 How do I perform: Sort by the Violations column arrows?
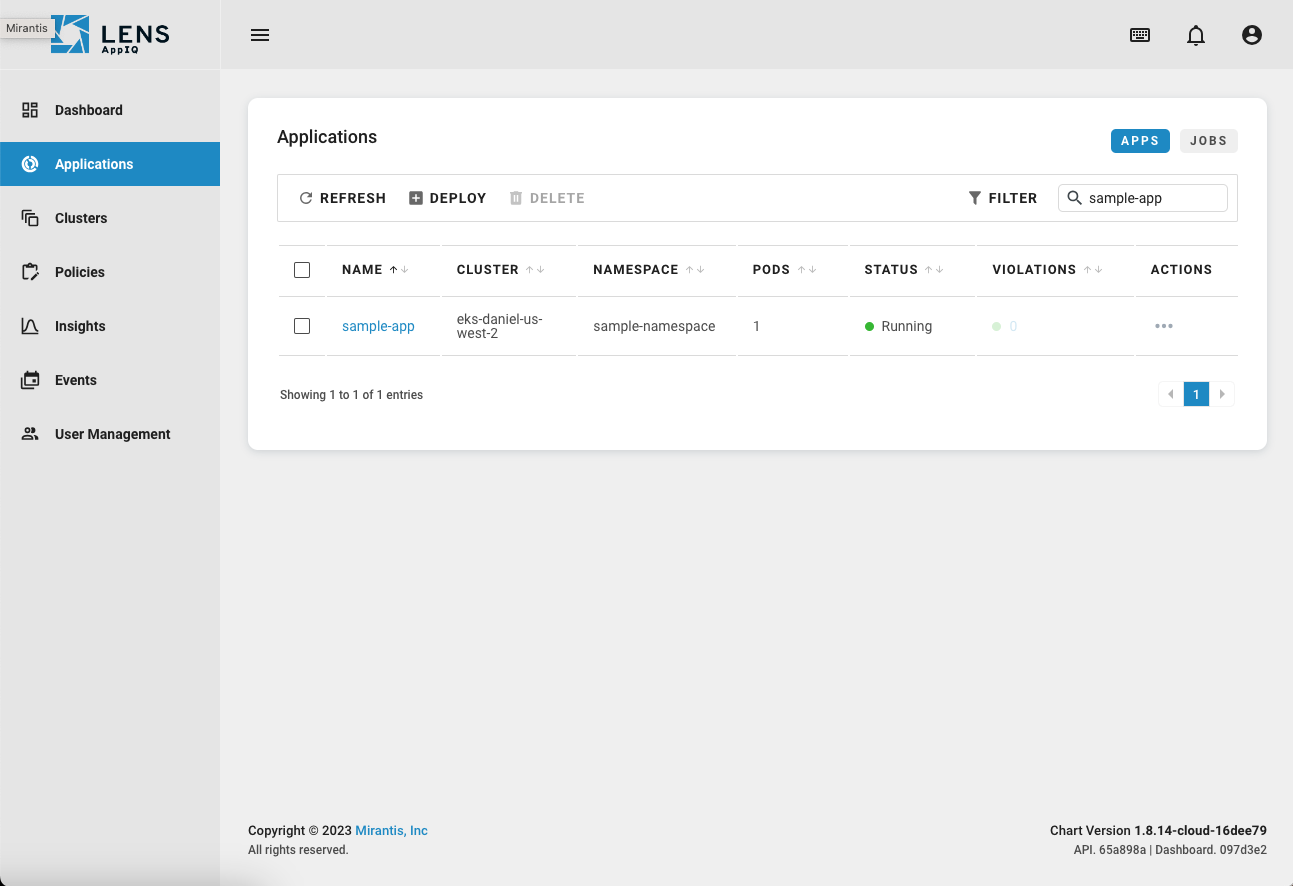1093,270
